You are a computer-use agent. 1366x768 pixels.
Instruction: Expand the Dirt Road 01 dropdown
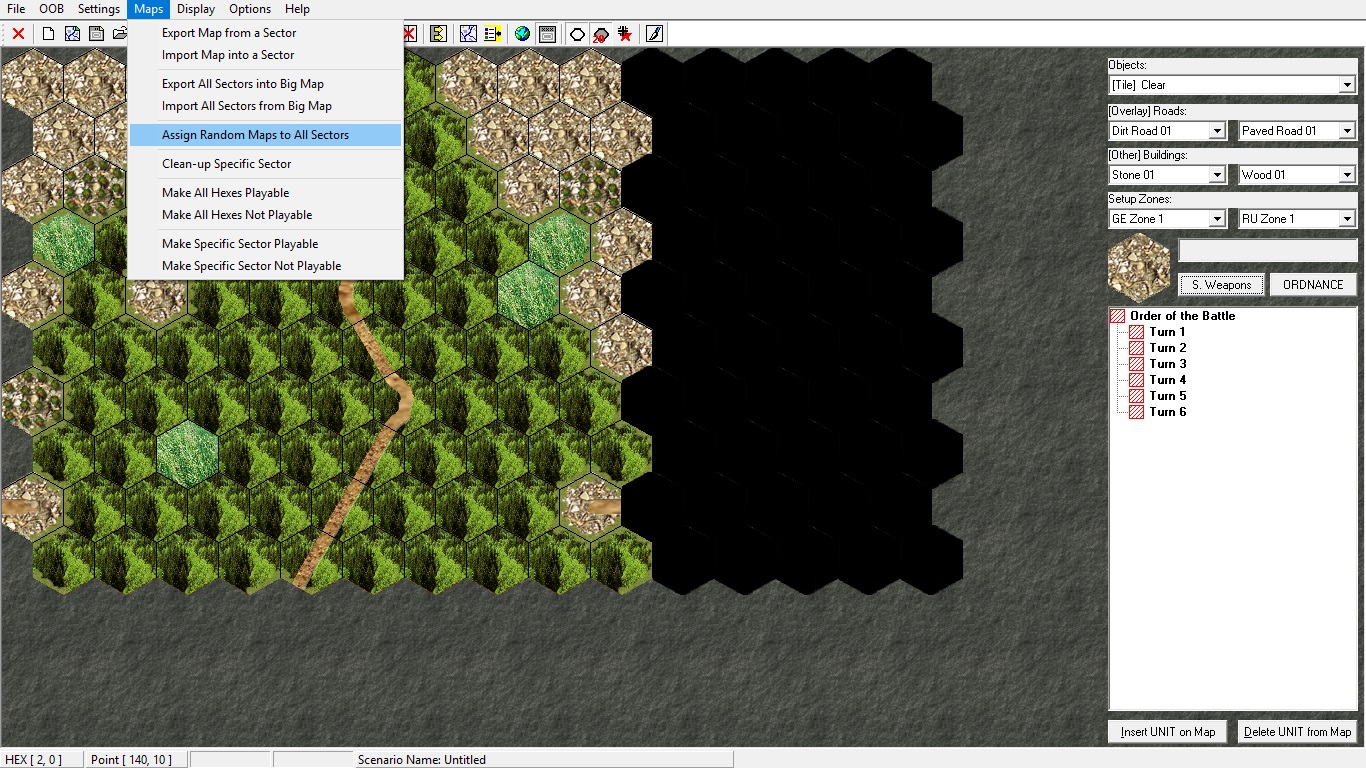click(1217, 131)
